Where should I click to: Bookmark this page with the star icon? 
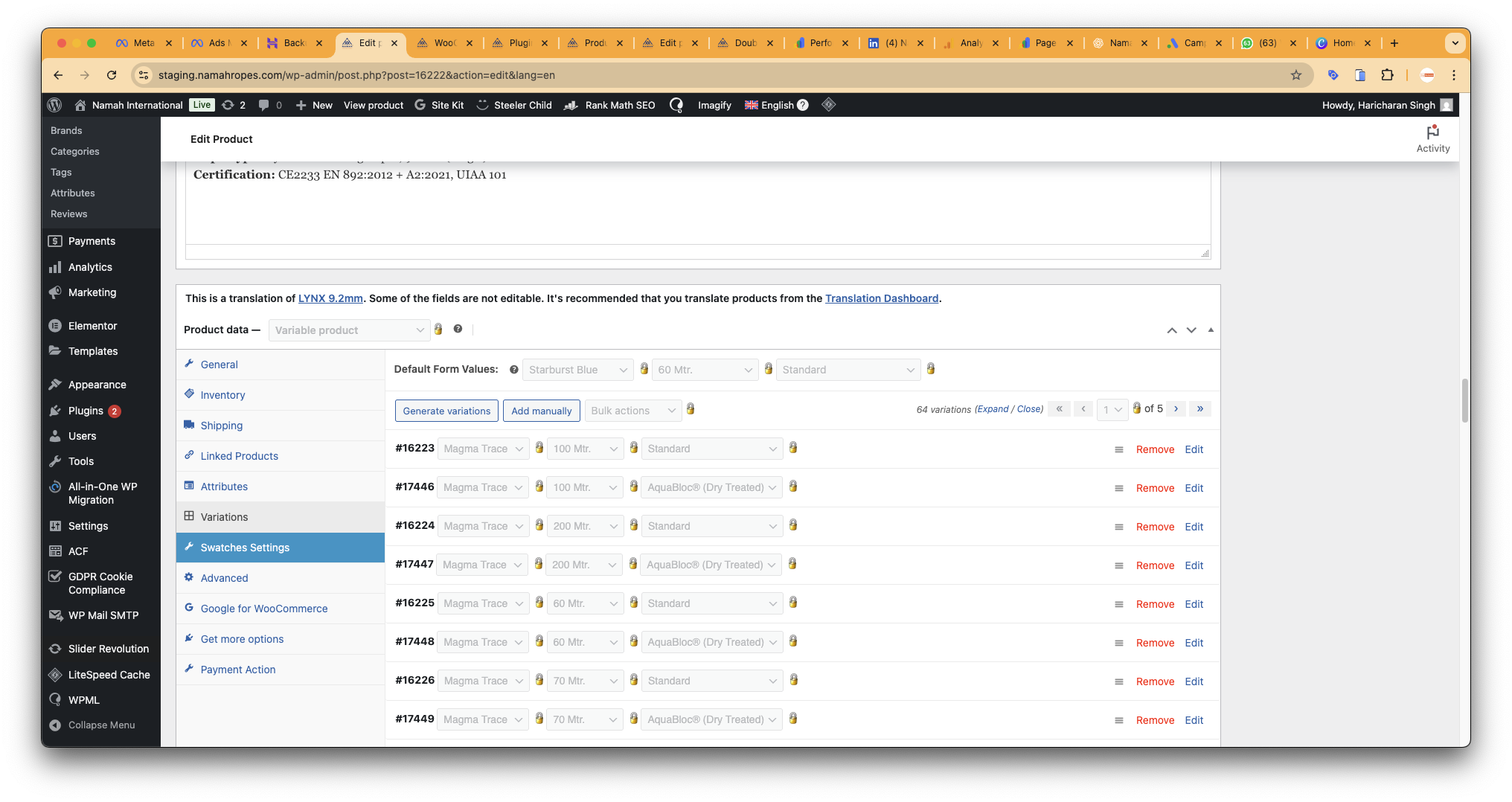(x=1296, y=75)
